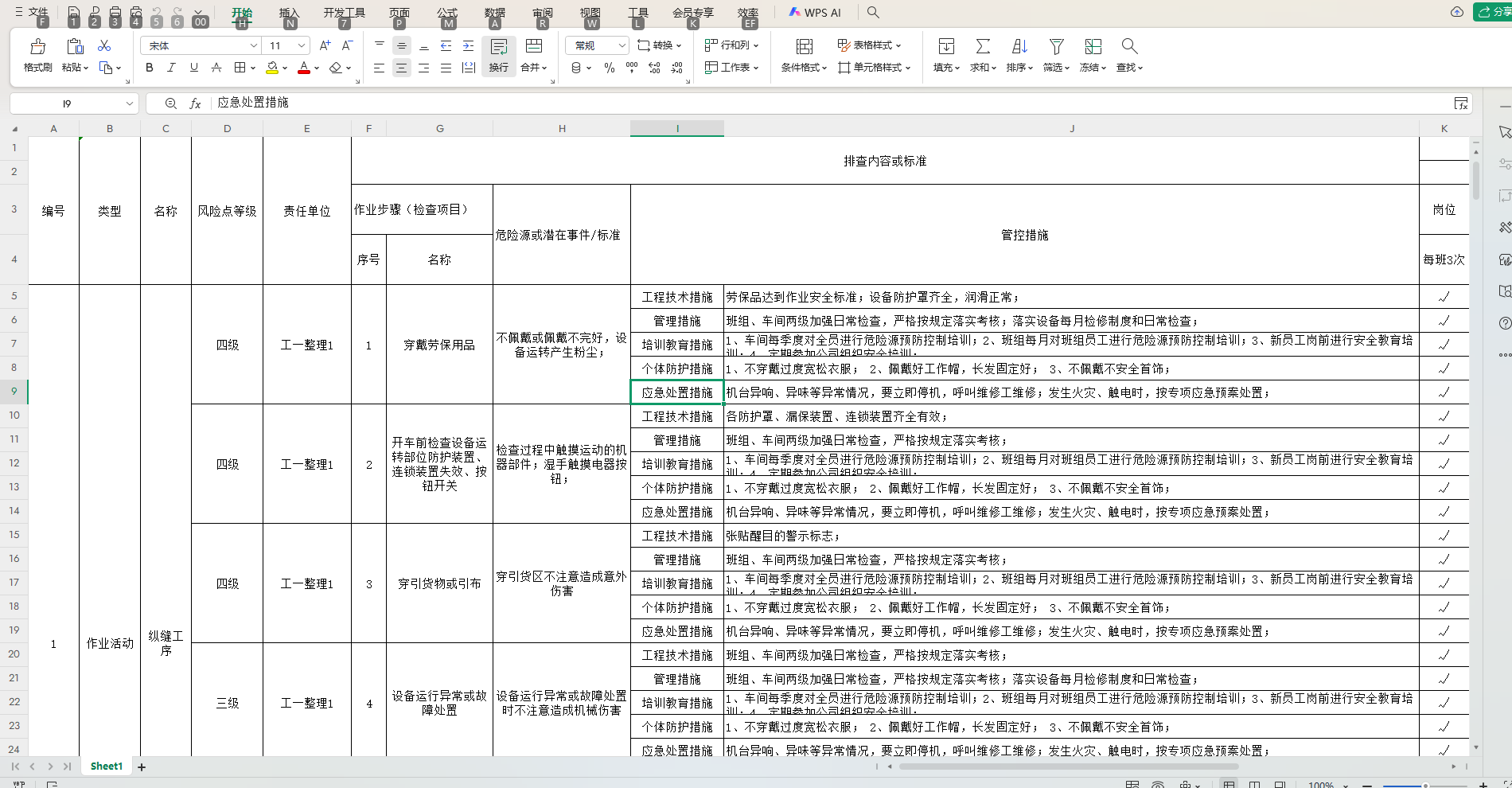Open the number format dropdown 常规
The image size is (1512, 788).
(622, 46)
